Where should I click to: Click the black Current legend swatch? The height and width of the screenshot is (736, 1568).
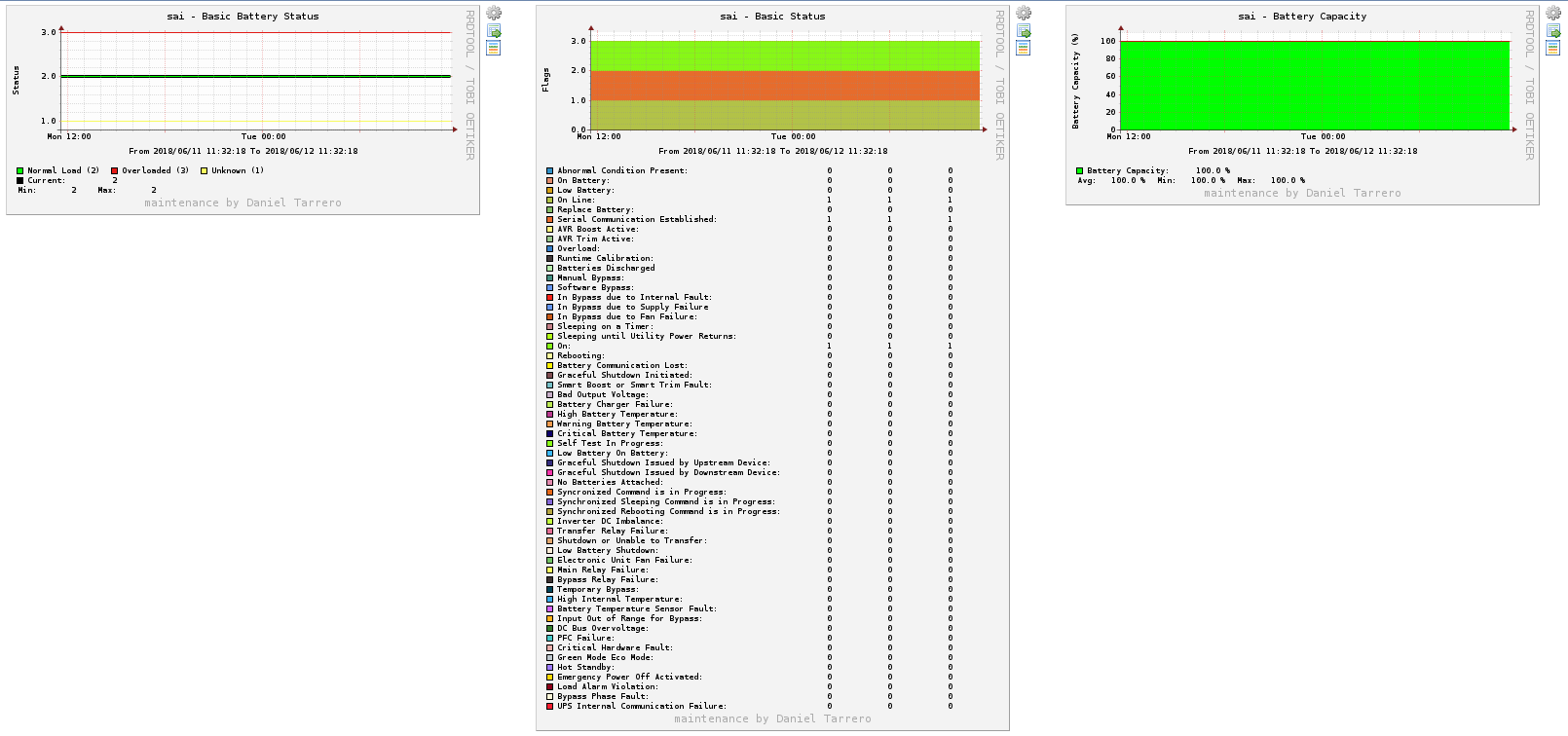coord(19,180)
